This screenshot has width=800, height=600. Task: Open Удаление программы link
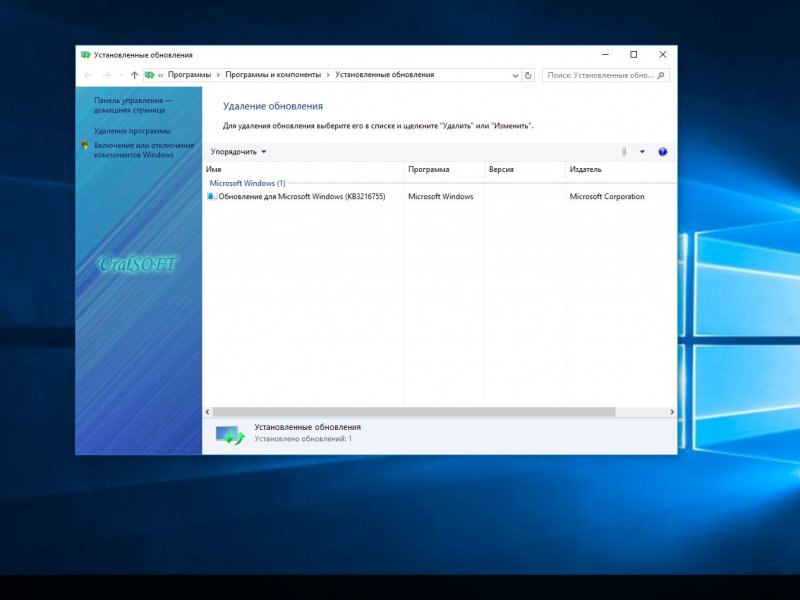coord(132,131)
